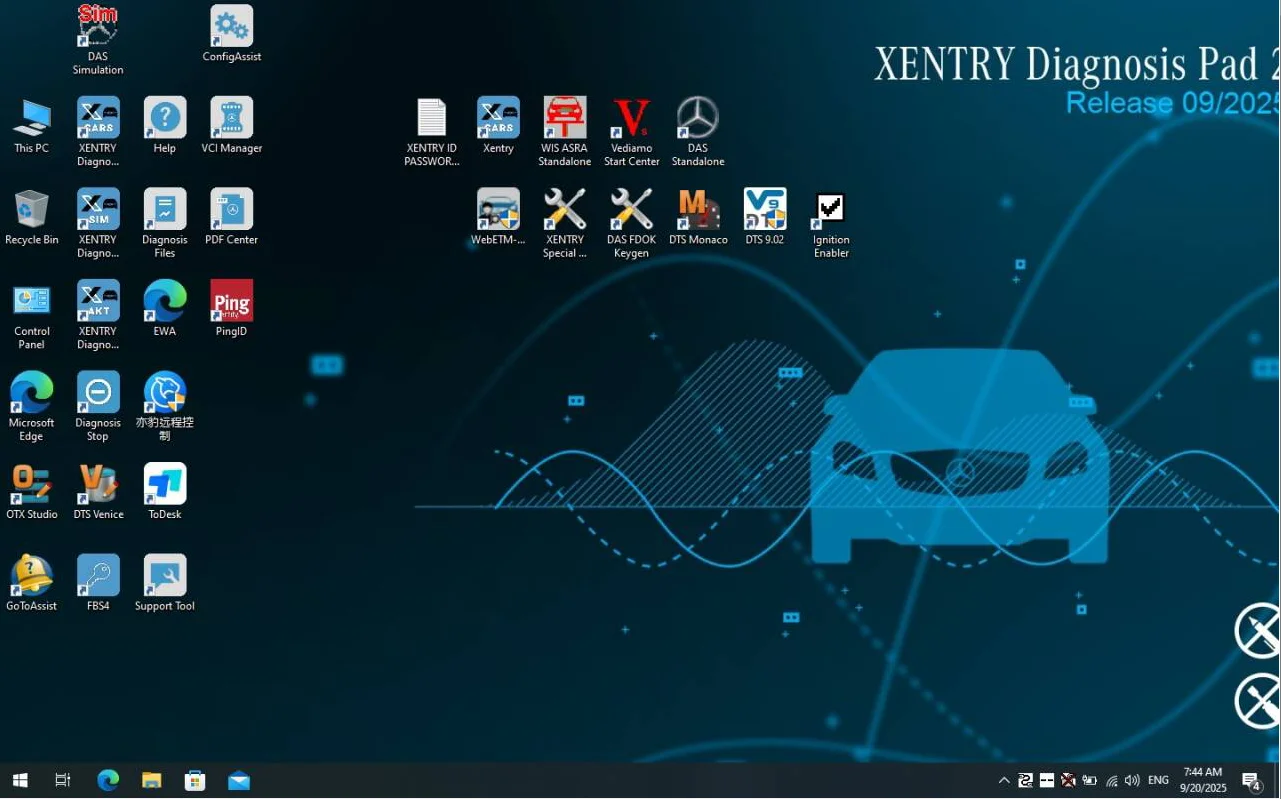Viewport: 1281px width, 799px height.
Task: Open the Support Tool shortcut
Action: point(165,583)
